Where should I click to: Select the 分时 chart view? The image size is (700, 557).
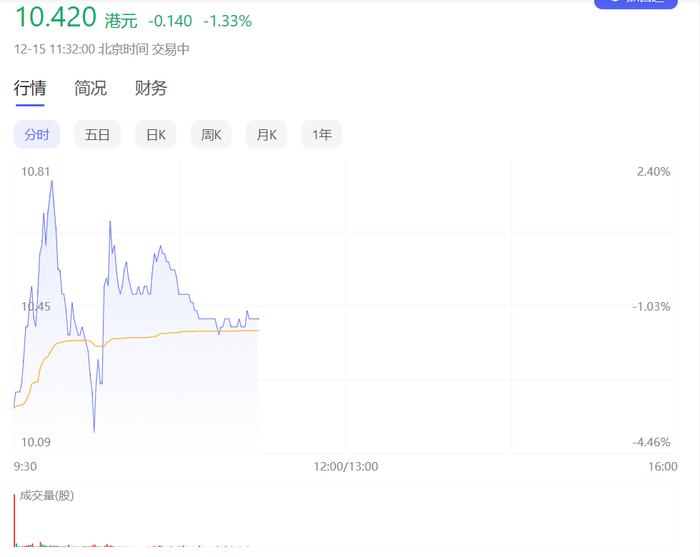click(x=37, y=134)
